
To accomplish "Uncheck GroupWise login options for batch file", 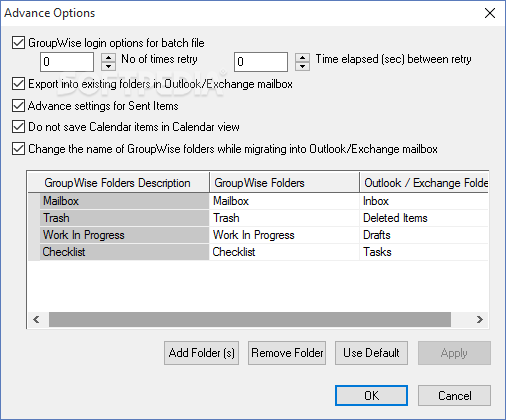I will click(18, 43).
